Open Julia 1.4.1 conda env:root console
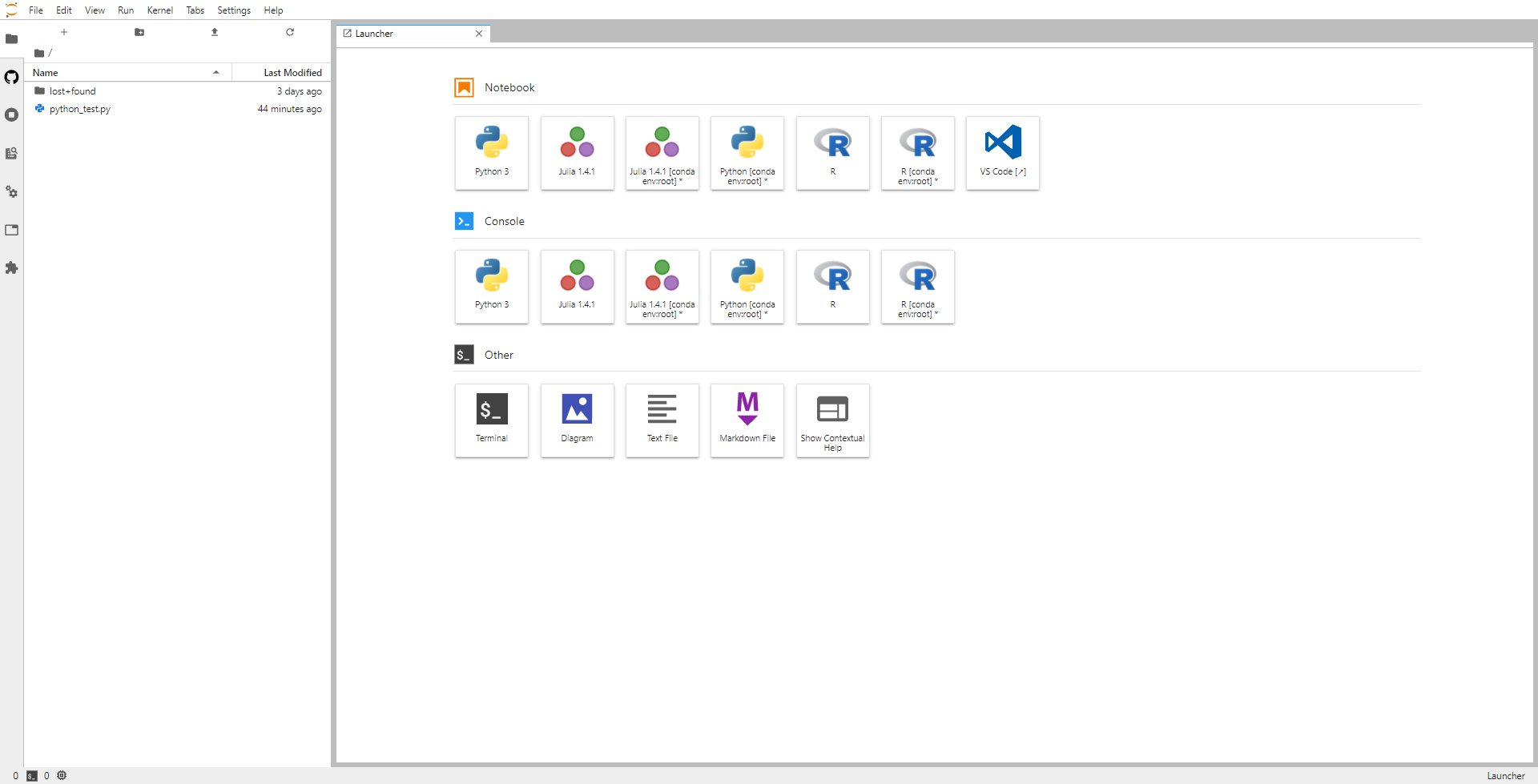 pos(662,287)
